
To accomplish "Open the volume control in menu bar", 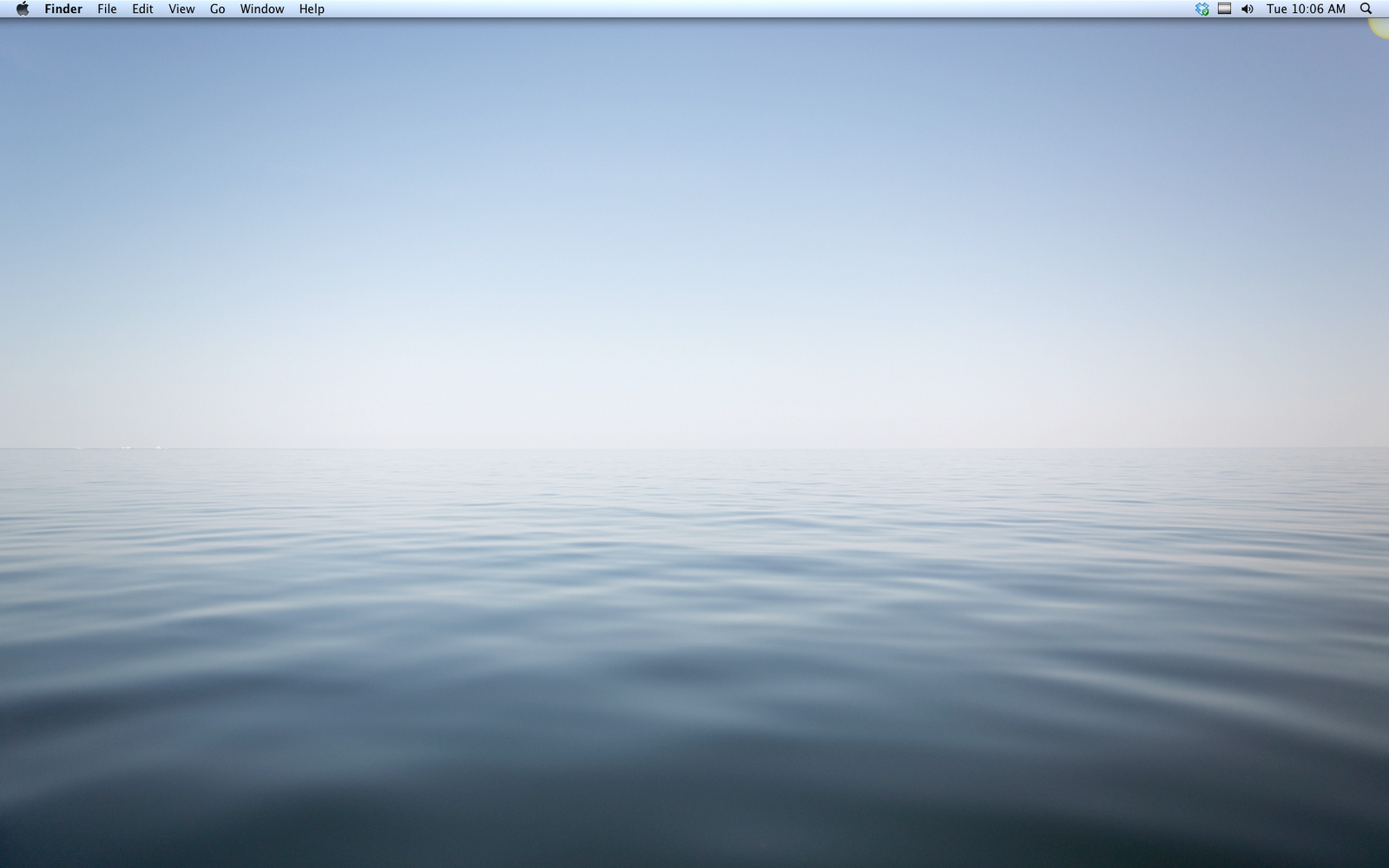I will [x=1247, y=9].
